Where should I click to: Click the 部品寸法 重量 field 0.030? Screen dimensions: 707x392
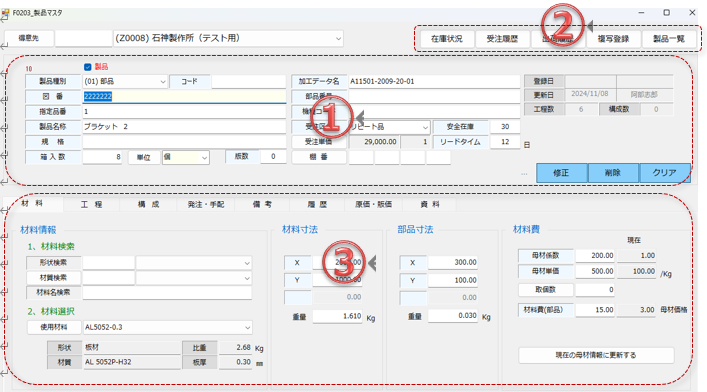[453, 316]
